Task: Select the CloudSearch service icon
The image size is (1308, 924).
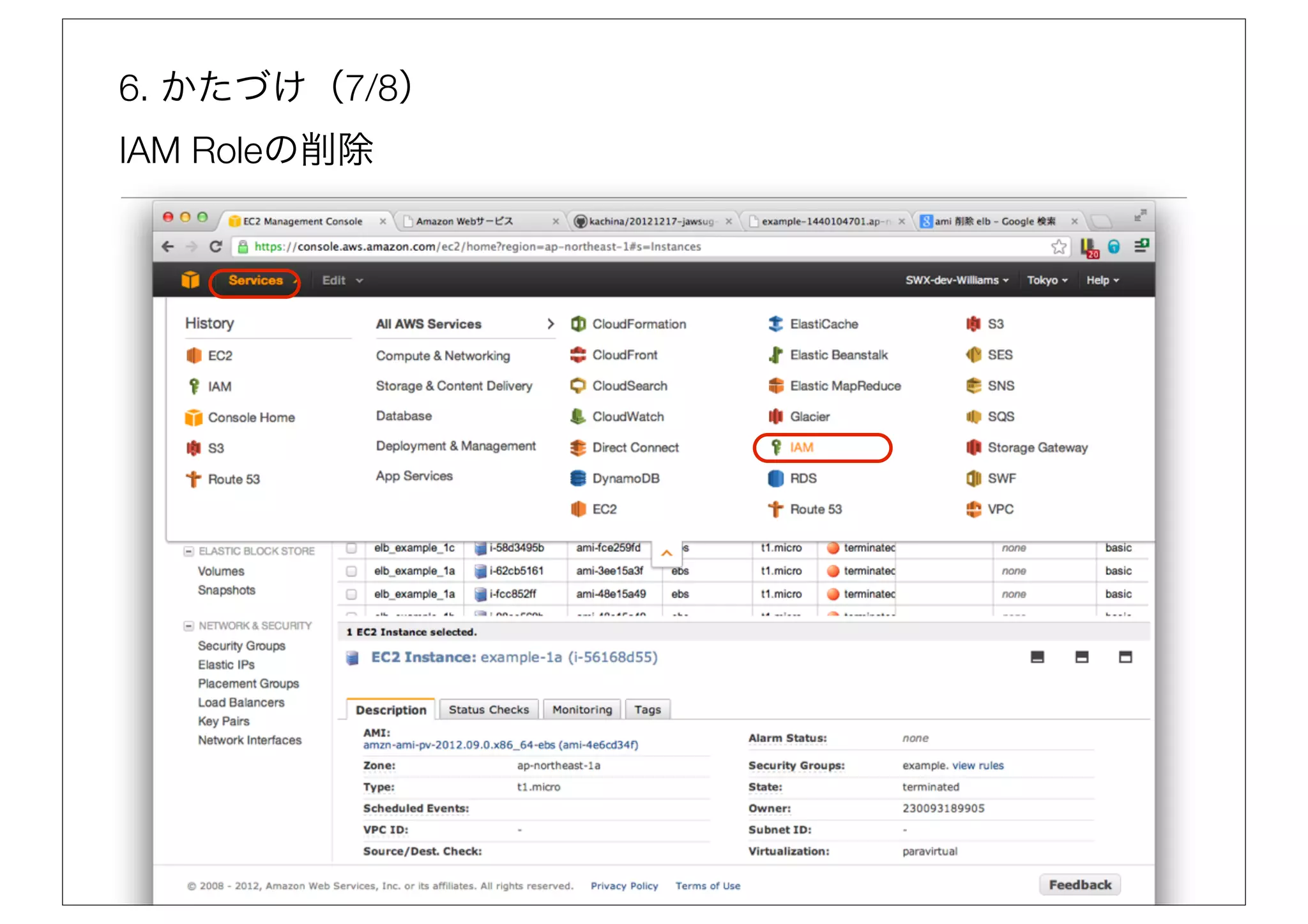Action: click(x=578, y=386)
